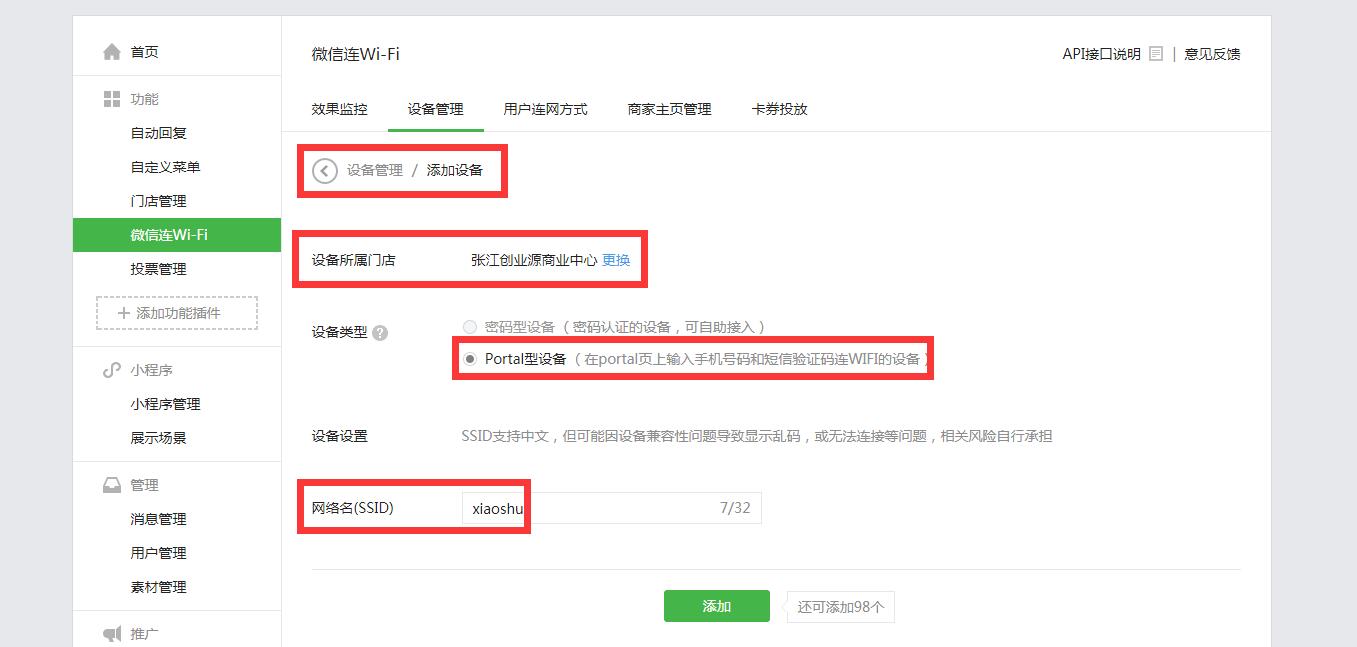1357x647 pixels.
Task: Click the 网络名(SSID) input field
Action: pyautogui.click(x=611, y=508)
